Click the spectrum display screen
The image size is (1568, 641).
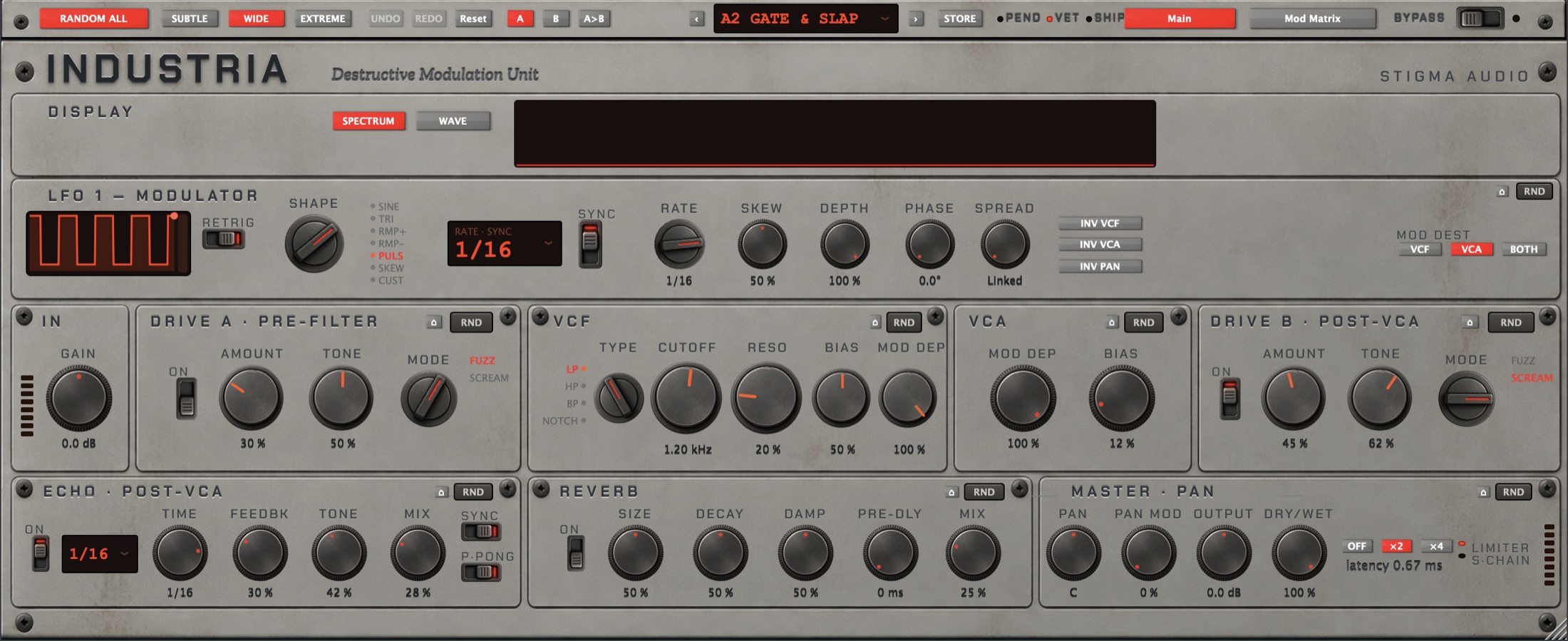835,133
